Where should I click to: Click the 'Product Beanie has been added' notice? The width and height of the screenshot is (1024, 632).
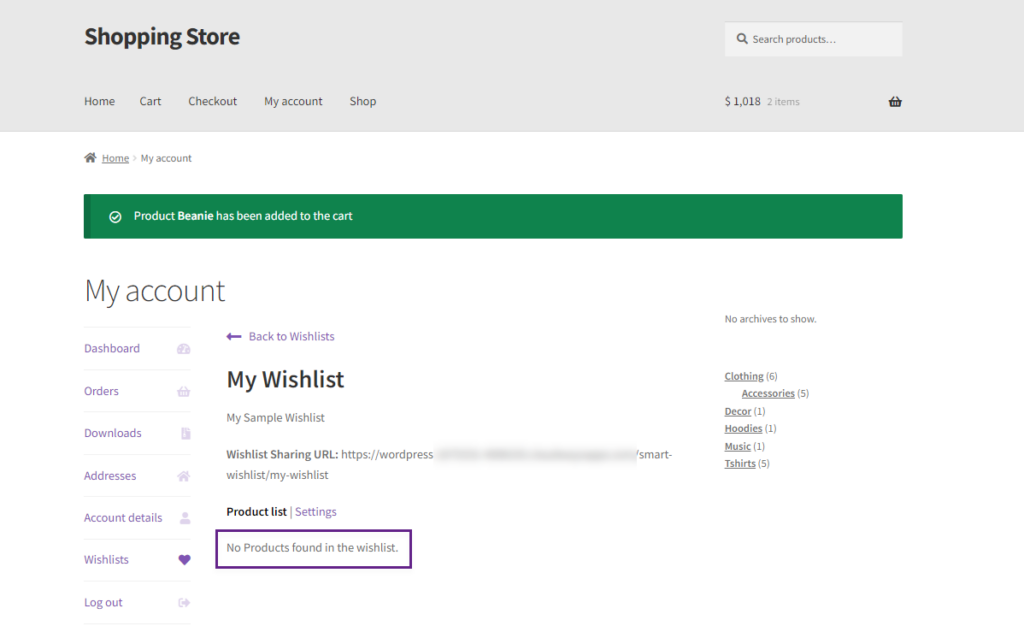(x=493, y=216)
